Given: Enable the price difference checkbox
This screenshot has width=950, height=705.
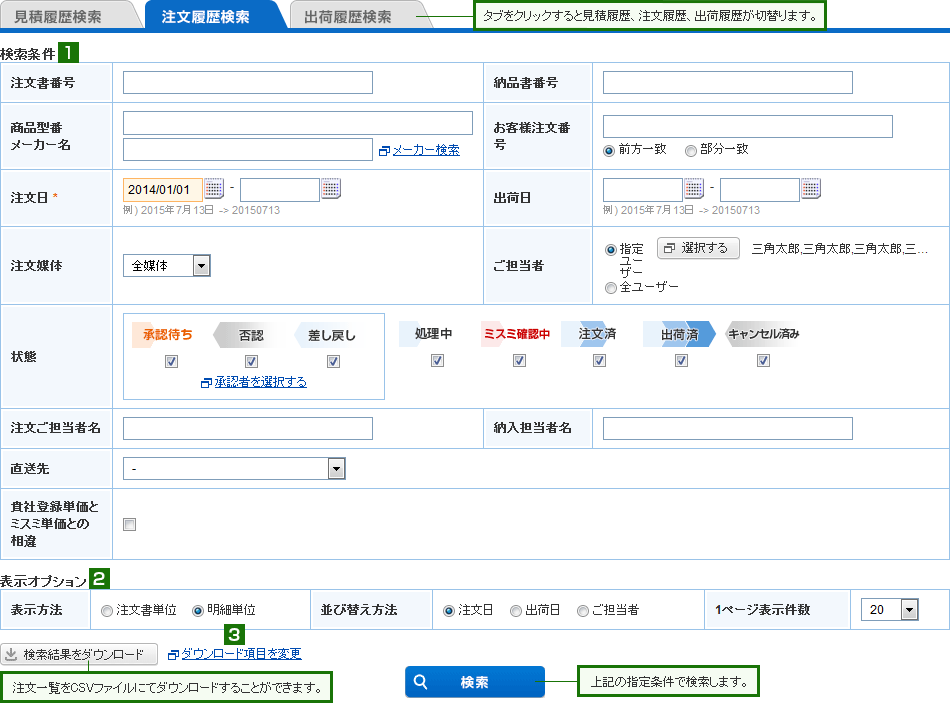Looking at the screenshot, I should coord(129,524).
